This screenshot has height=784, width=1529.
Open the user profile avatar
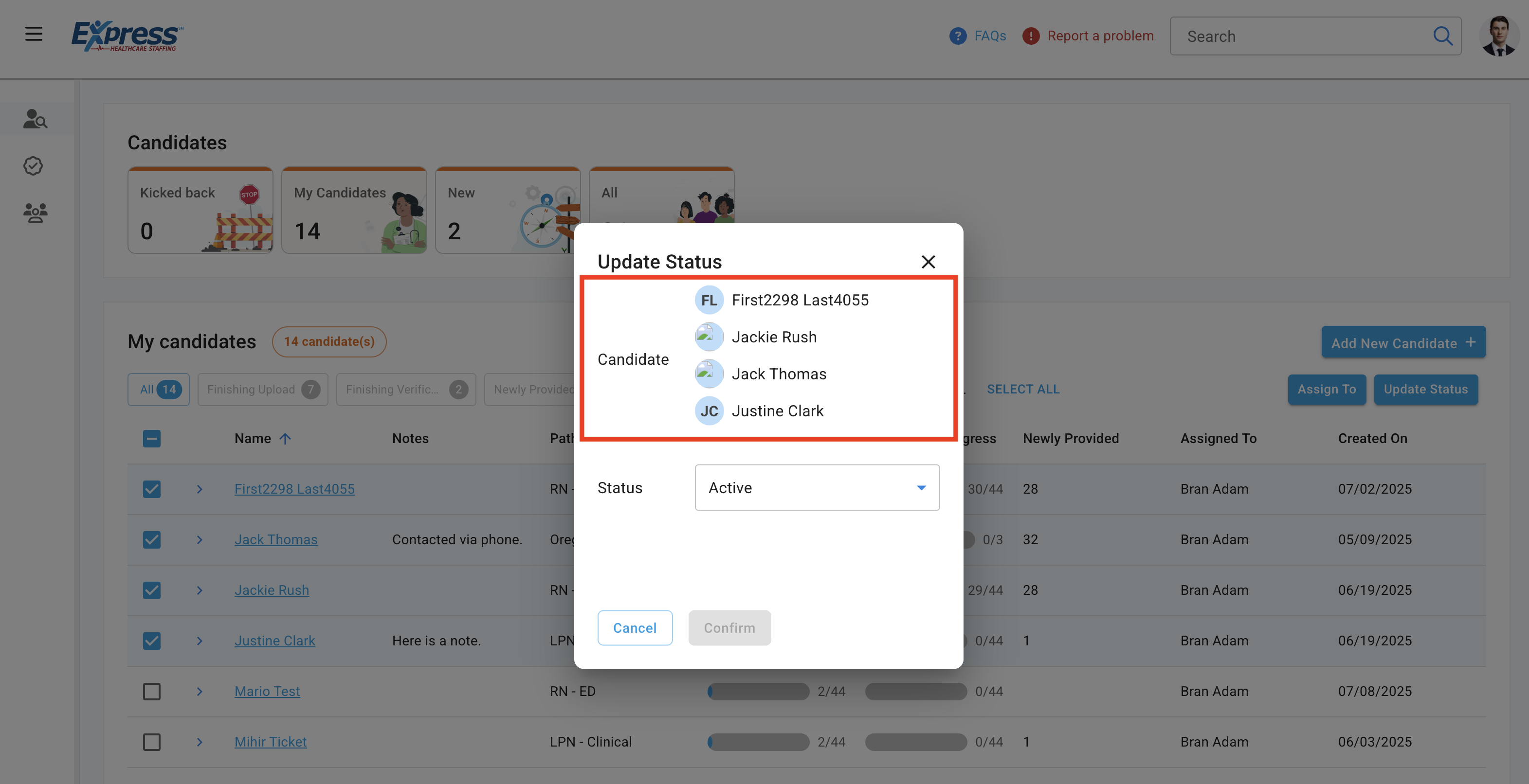click(x=1499, y=36)
